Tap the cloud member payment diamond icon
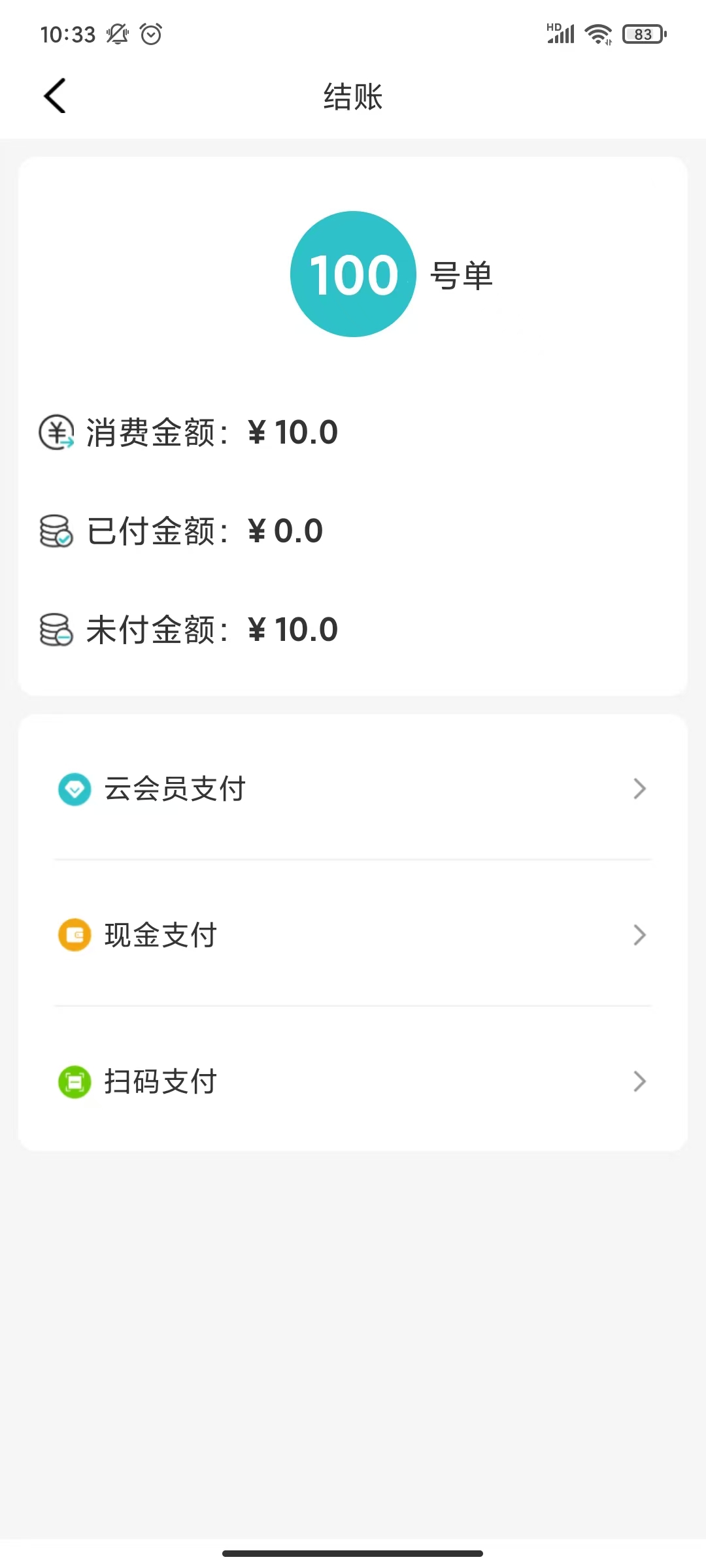Image resolution: width=706 pixels, height=1568 pixels. pos(75,789)
